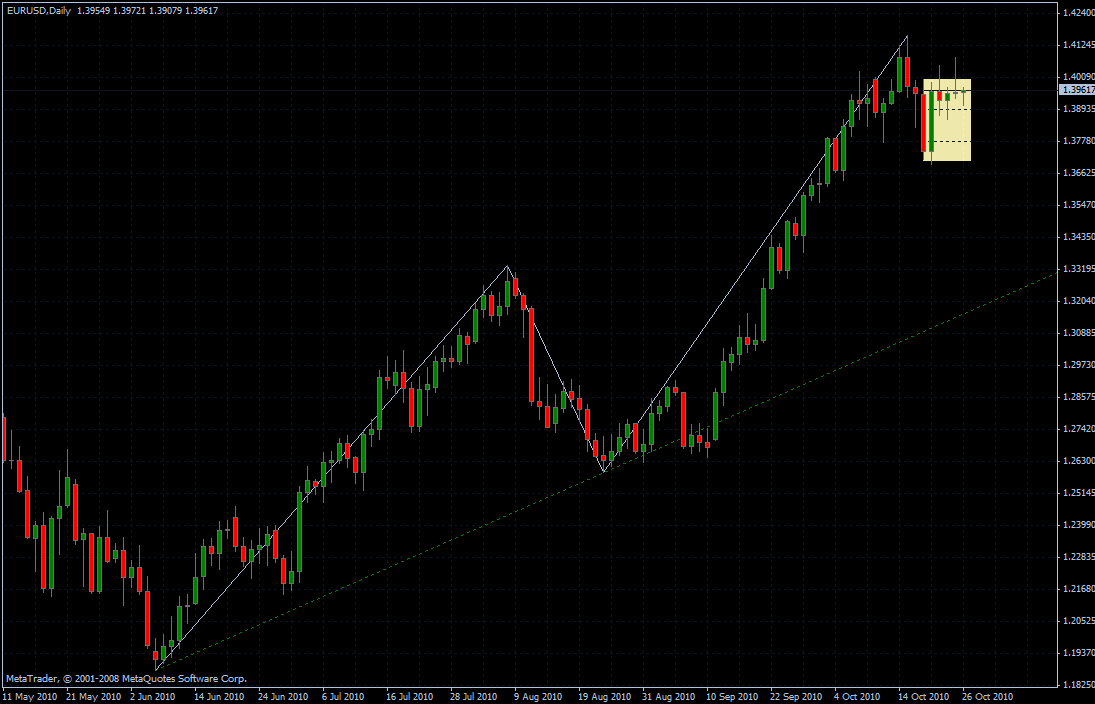
Task: Click the 14 Oct 2010 date label
Action: (x=923, y=697)
